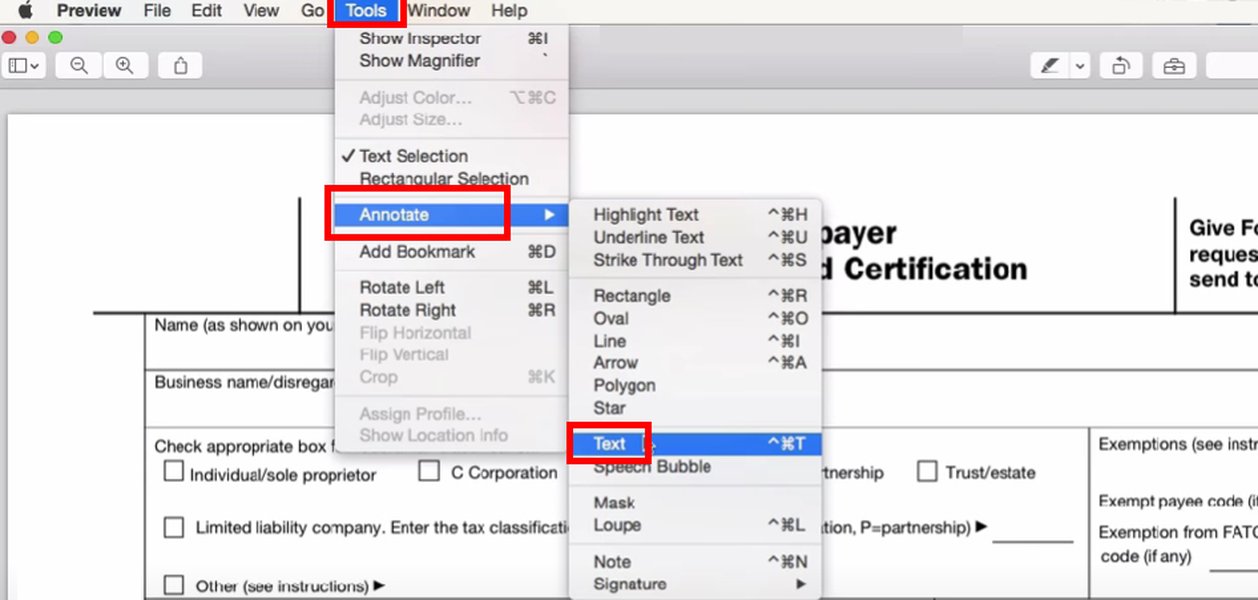Click the zoom out magnifier icon
This screenshot has width=1258, height=600.
point(79,66)
